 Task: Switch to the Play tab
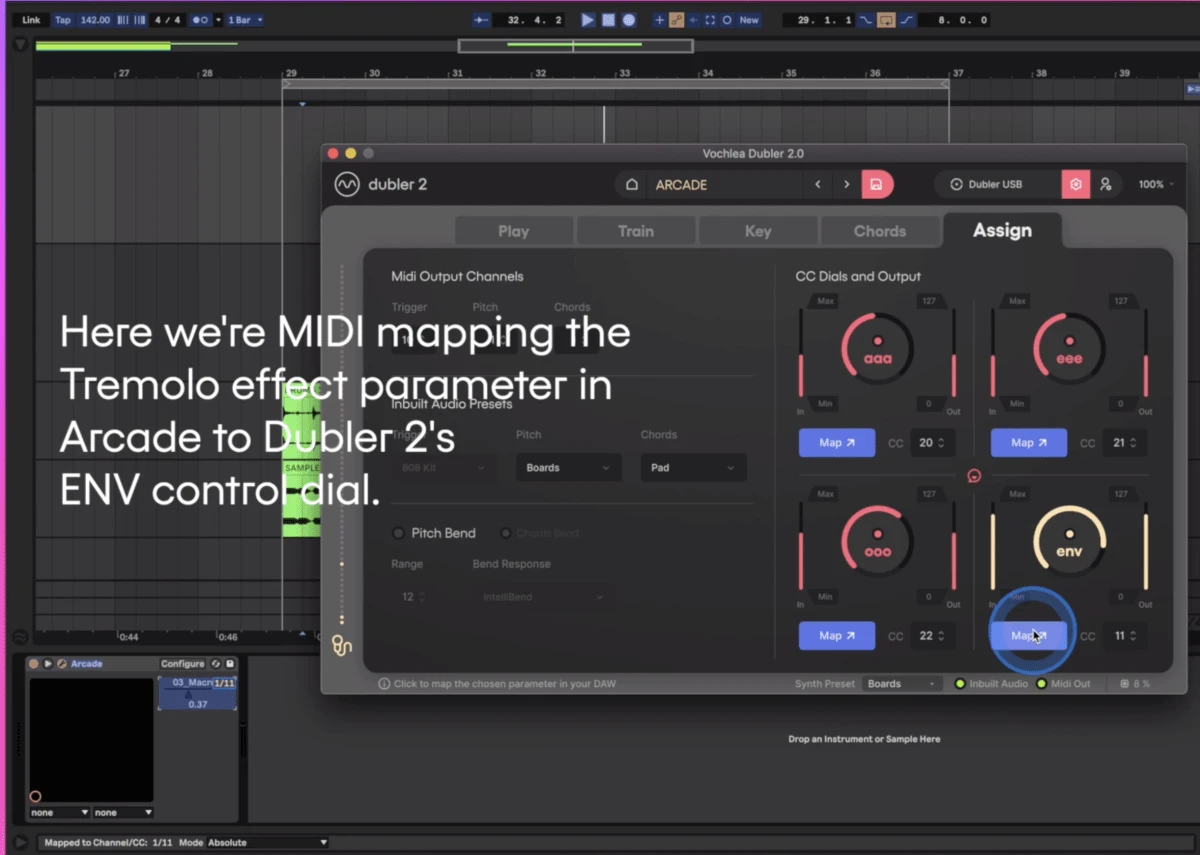pyautogui.click(x=514, y=231)
